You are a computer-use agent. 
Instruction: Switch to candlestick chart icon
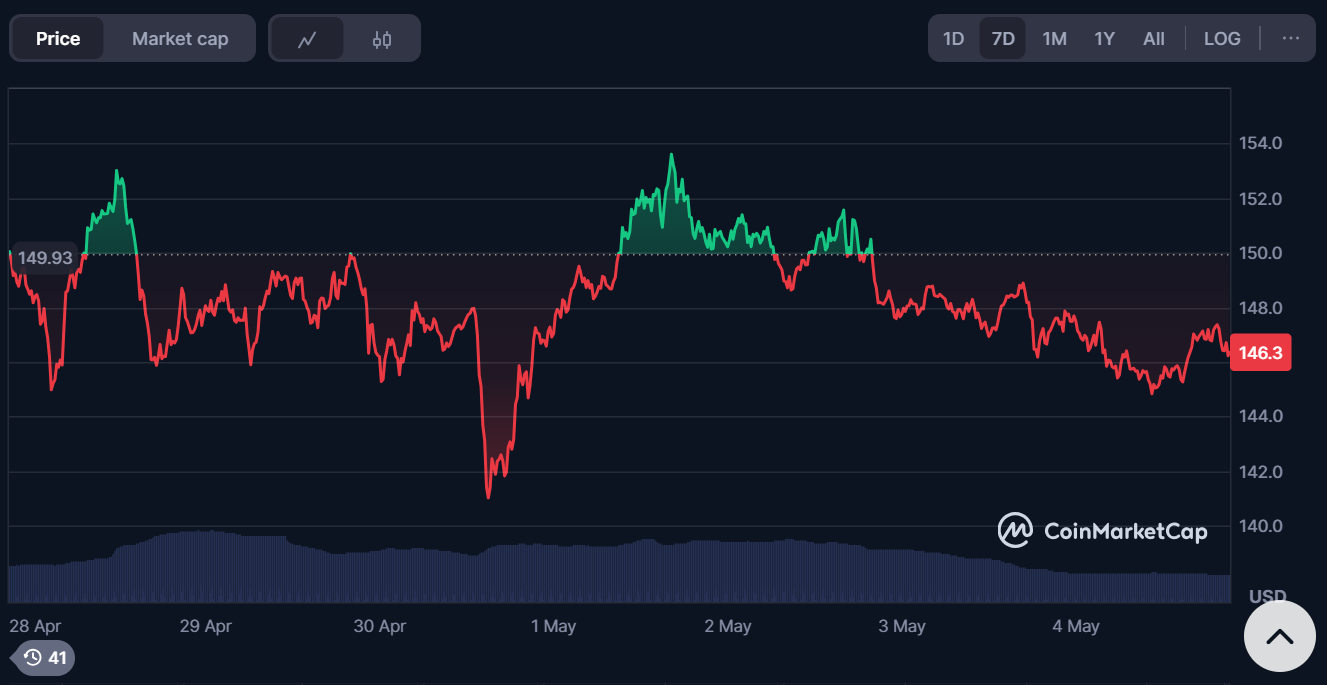pyautogui.click(x=382, y=39)
